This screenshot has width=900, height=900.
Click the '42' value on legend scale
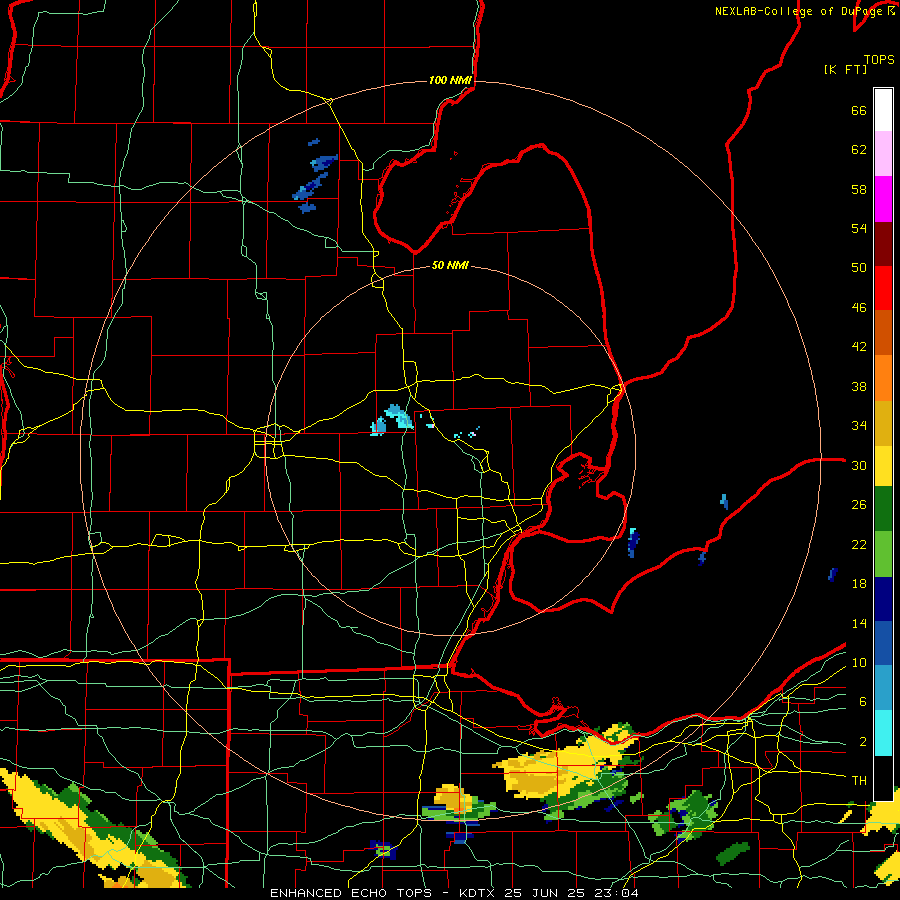point(859,347)
